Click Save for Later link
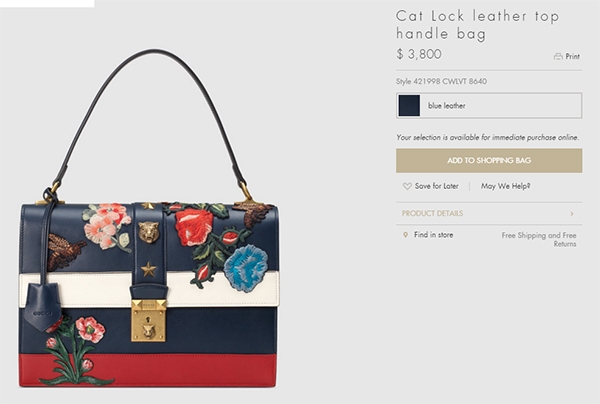 tap(437, 186)
